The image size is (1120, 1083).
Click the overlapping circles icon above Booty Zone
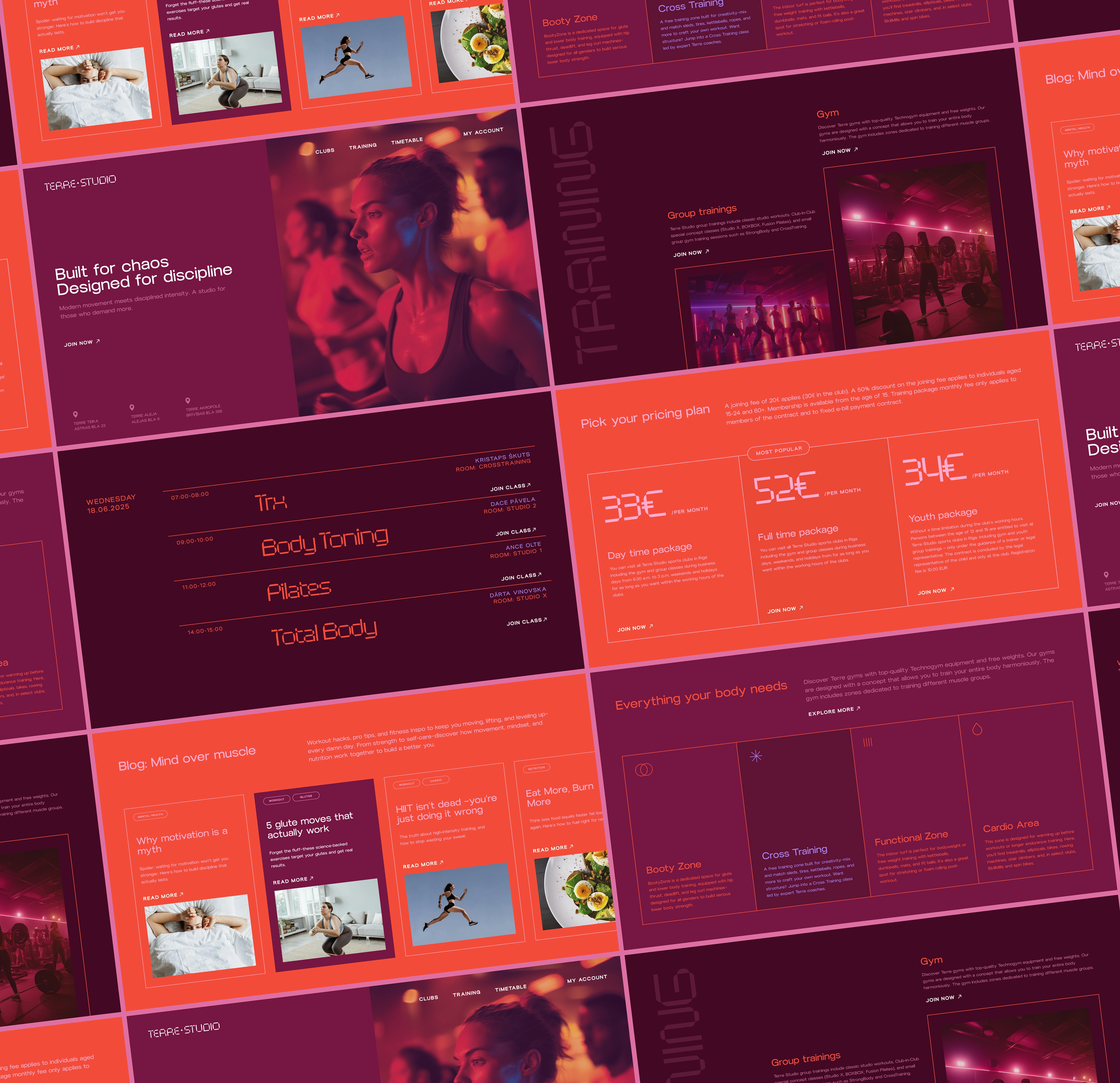pyautogui.click(x=643, y=770)
